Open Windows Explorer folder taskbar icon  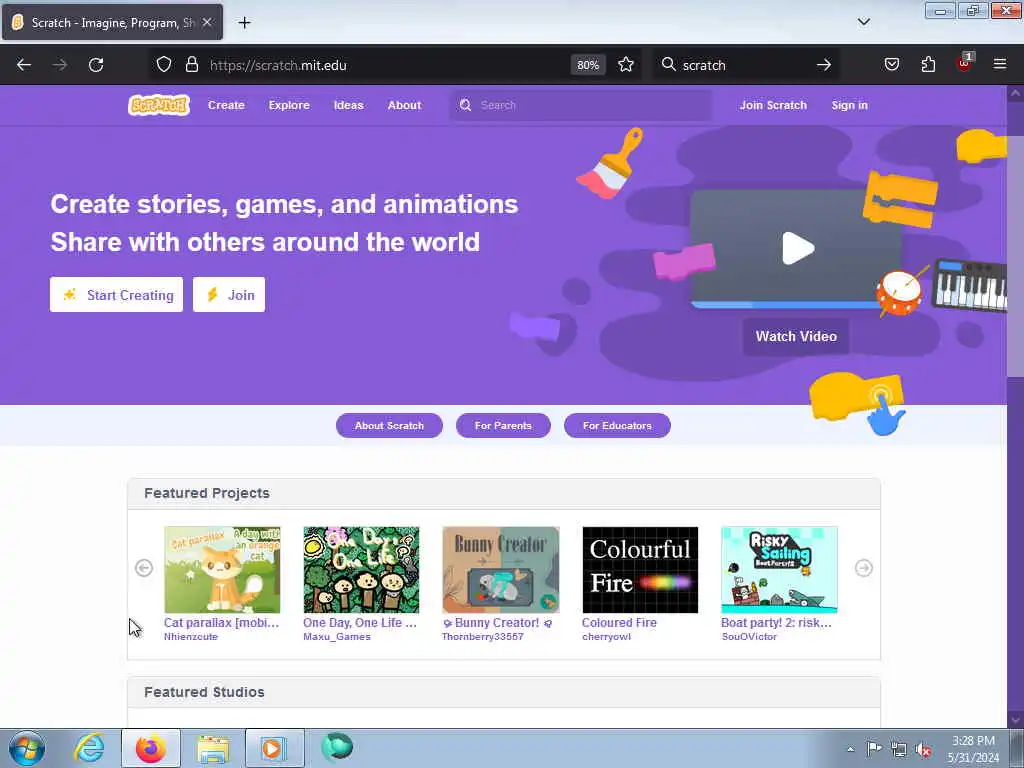point(213,748)
